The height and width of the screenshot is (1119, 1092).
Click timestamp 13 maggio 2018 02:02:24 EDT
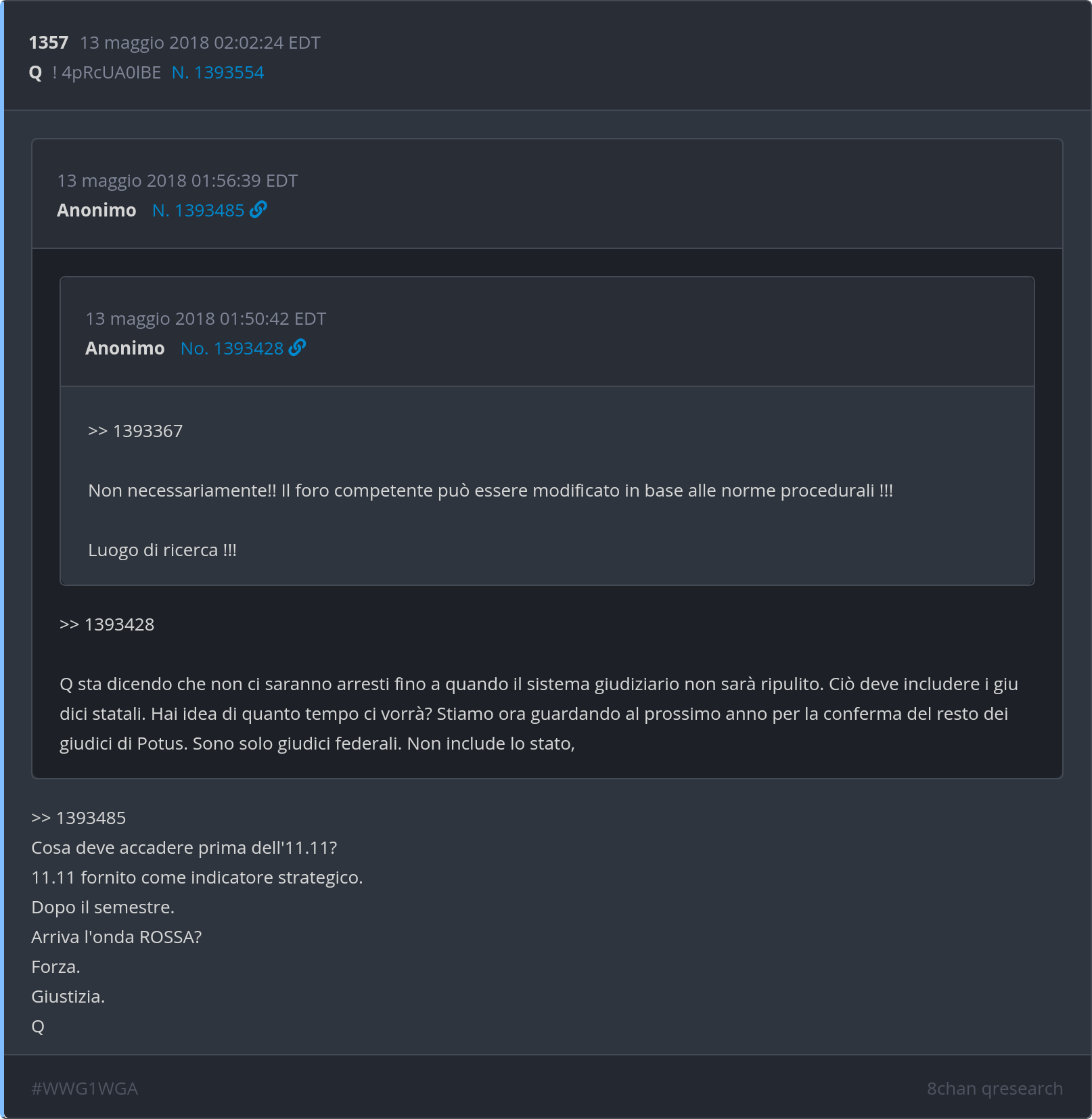pos(200,43)
